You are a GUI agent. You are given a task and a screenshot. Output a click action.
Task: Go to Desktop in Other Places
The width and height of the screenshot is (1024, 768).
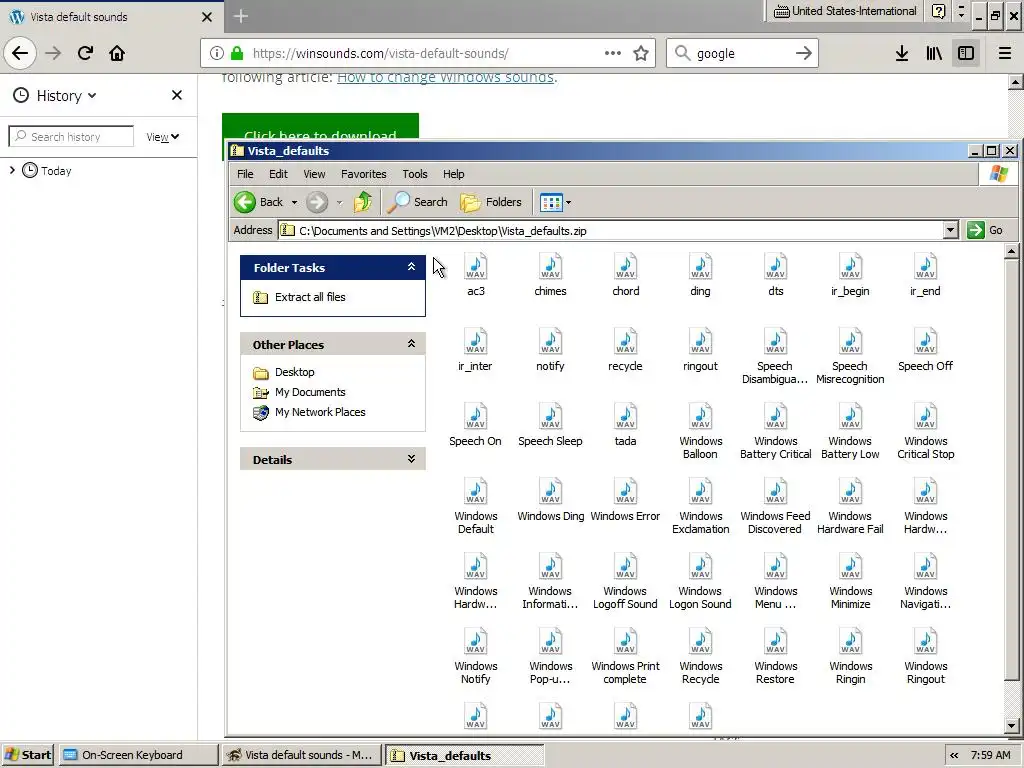pos(283,372)
